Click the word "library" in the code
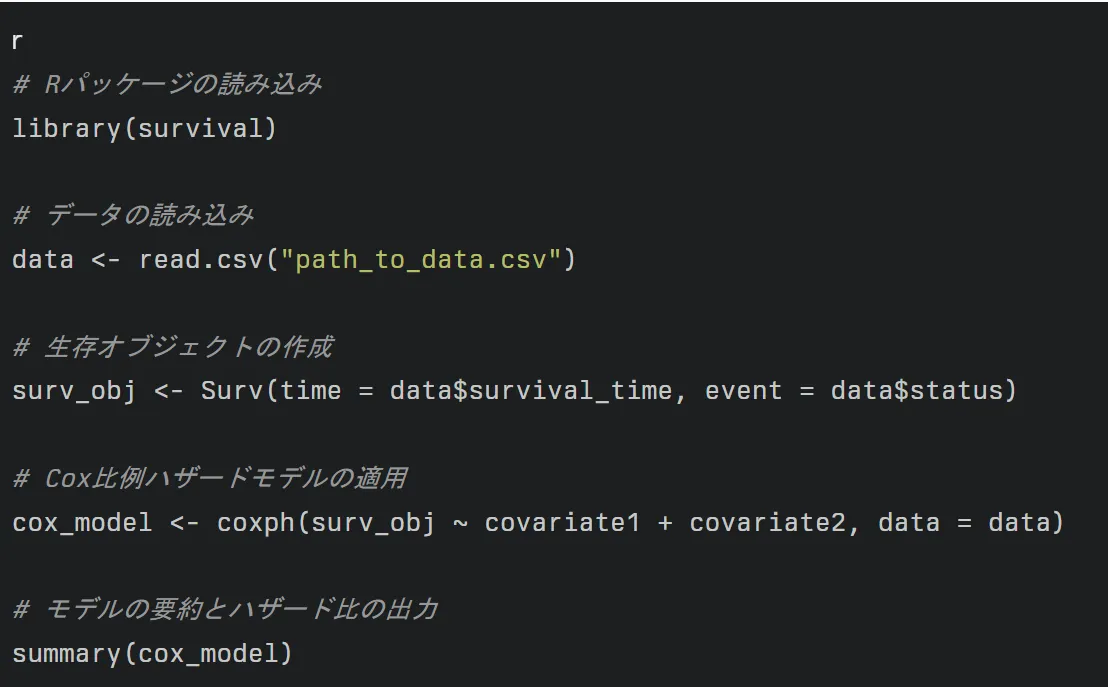The height and width of the screenshot is (687, 1108). point(66,128)
